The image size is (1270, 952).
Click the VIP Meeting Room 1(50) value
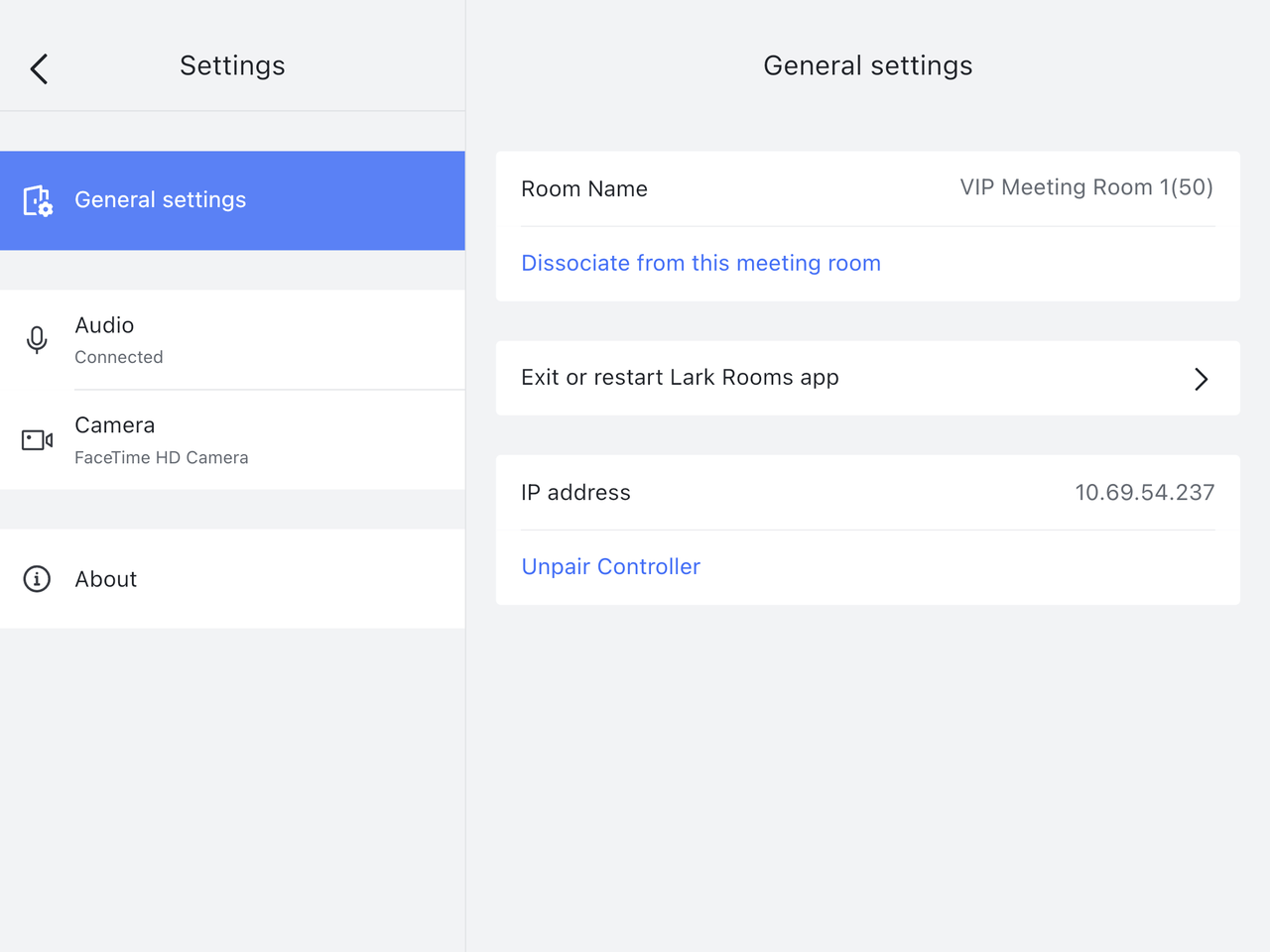tap(1086, 187)
